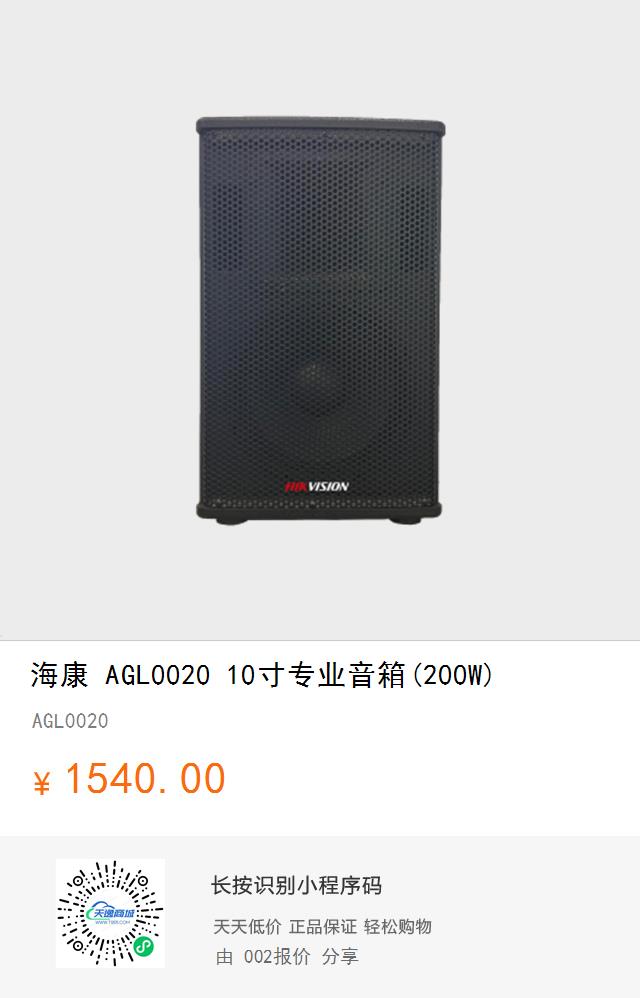640x998 pixels.
Task: Click the 002报价 sharer name
Action: pos(277,957)
